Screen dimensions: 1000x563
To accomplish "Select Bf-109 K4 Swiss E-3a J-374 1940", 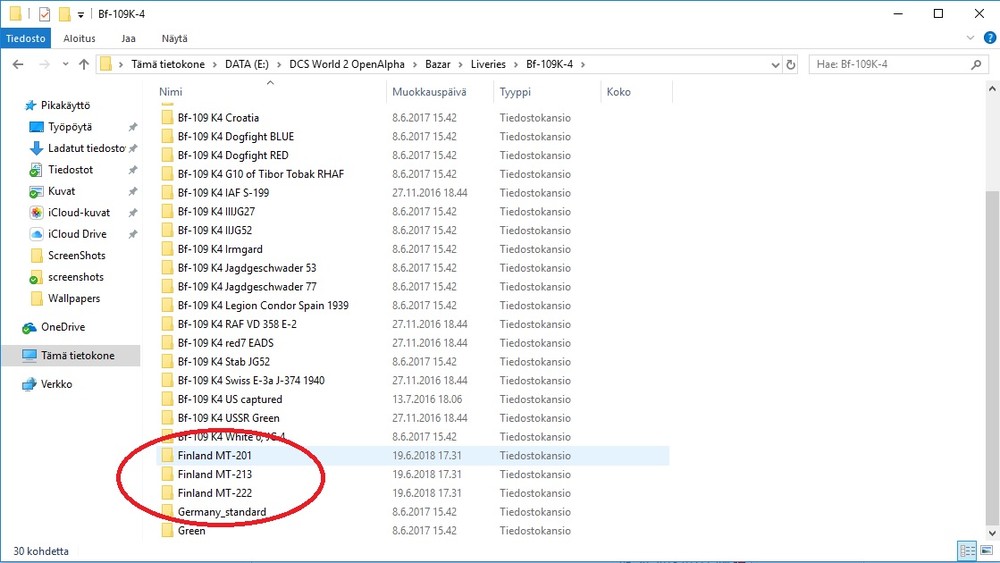I will 251,381.
